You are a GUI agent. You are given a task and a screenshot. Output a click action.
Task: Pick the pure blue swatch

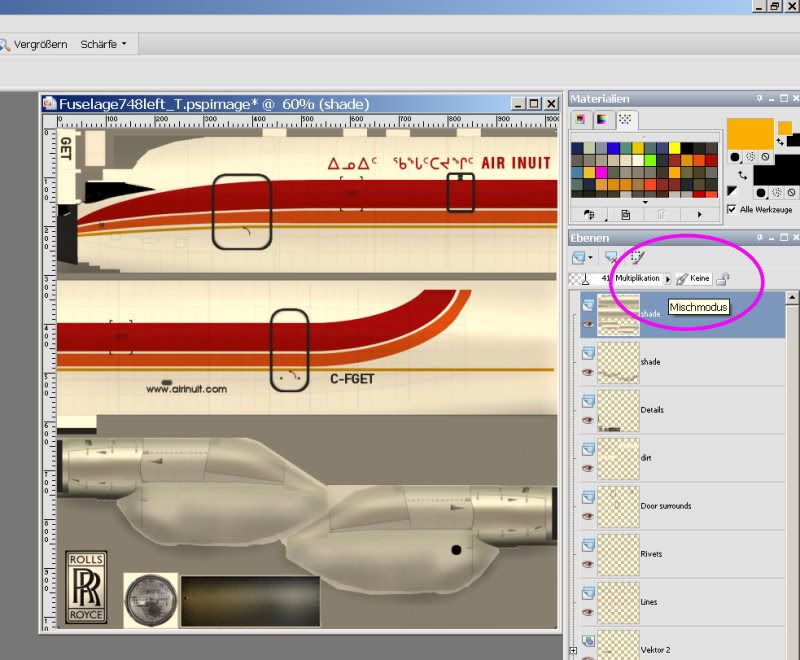pos(613,148)
